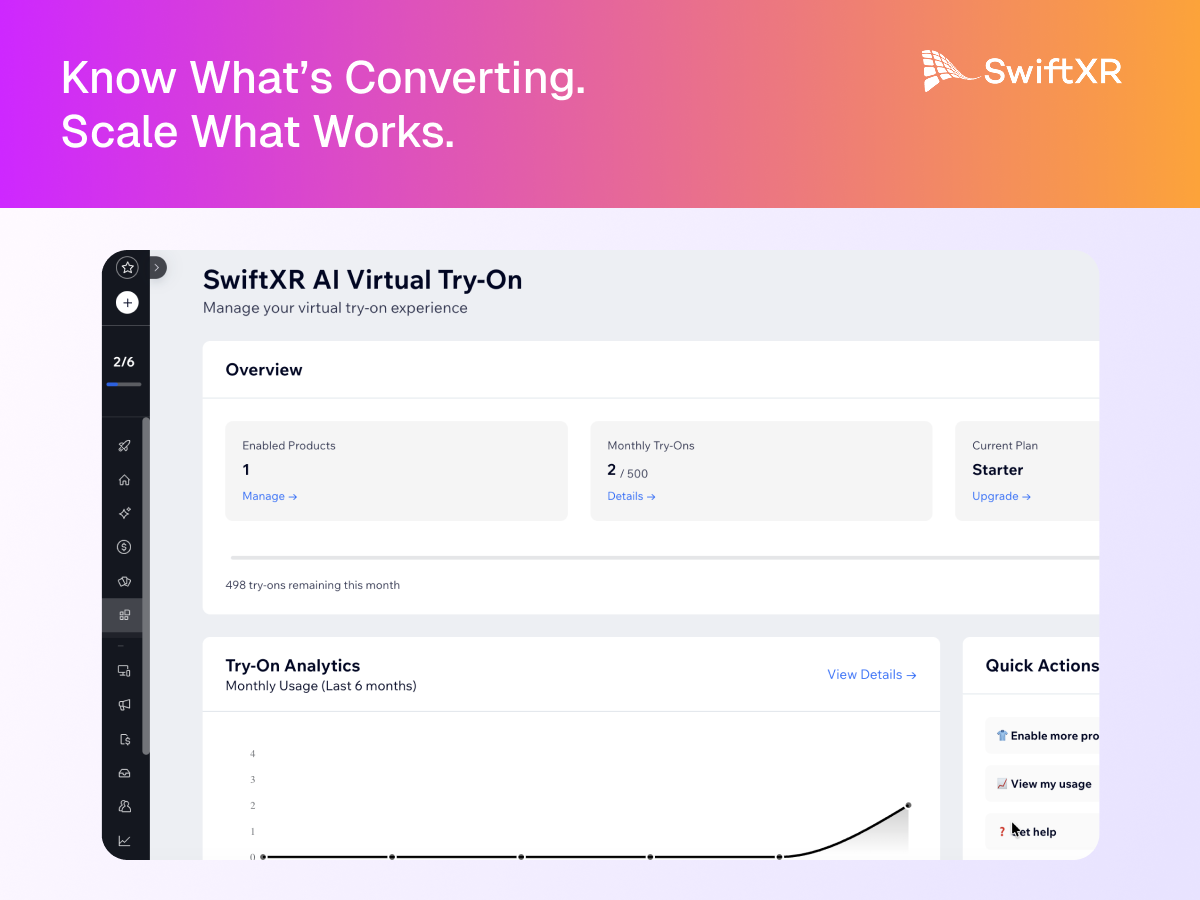The width and height of the screenshot is (1200, 900).
Task: Open View Details in Try-On Analytics
Action: [x=872, y=675]
